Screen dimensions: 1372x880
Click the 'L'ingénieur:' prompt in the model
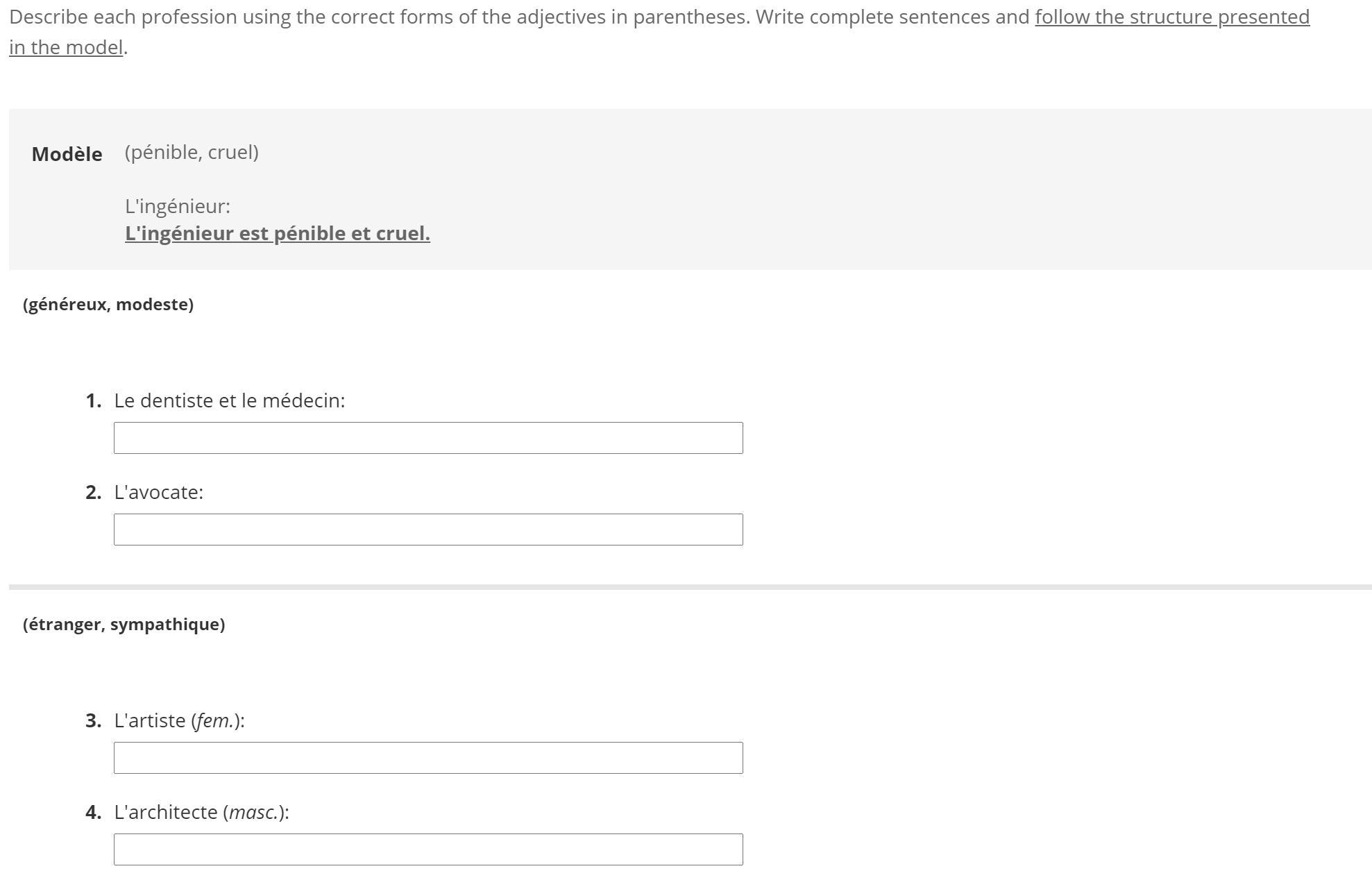click(x=178, y=206)
